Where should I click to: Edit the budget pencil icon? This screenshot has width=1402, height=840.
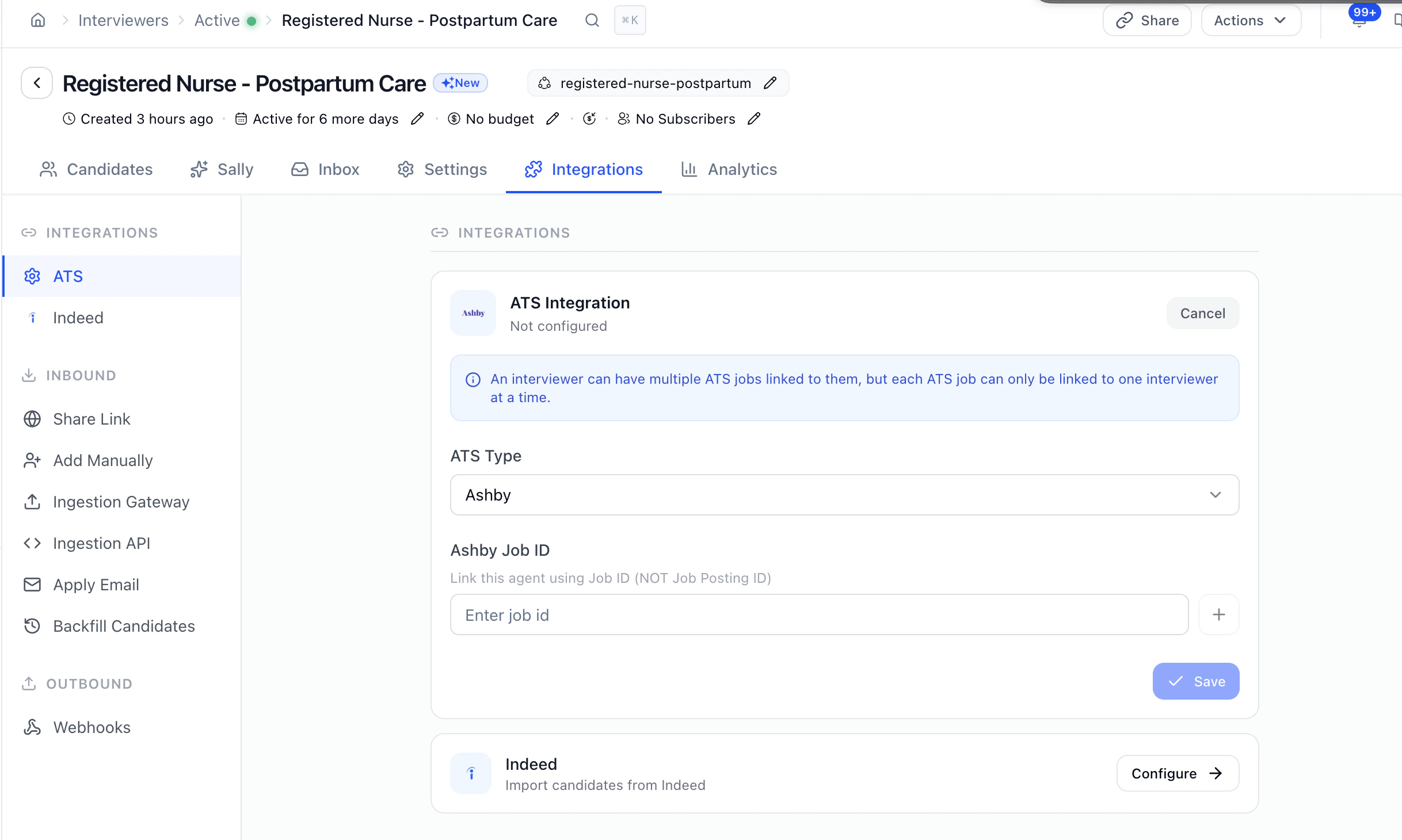coord(553,119)
